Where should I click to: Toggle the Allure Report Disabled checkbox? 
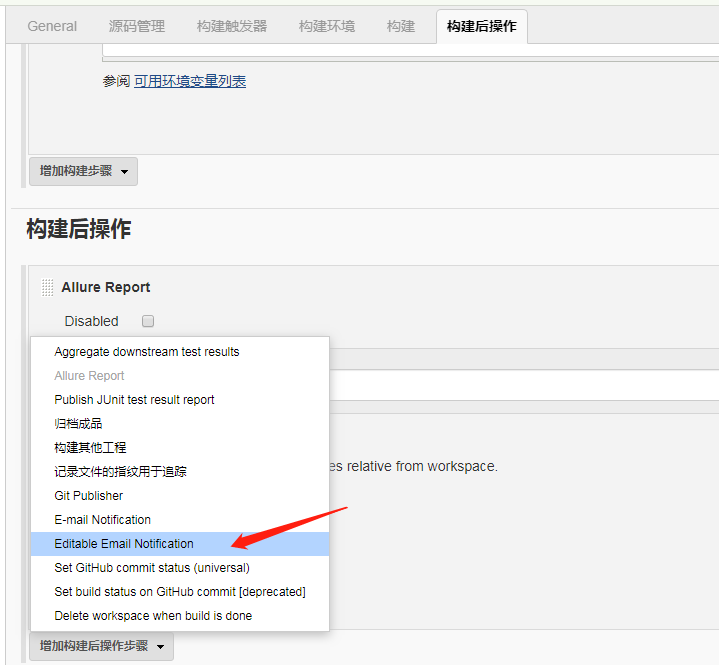tap(148, 321)
